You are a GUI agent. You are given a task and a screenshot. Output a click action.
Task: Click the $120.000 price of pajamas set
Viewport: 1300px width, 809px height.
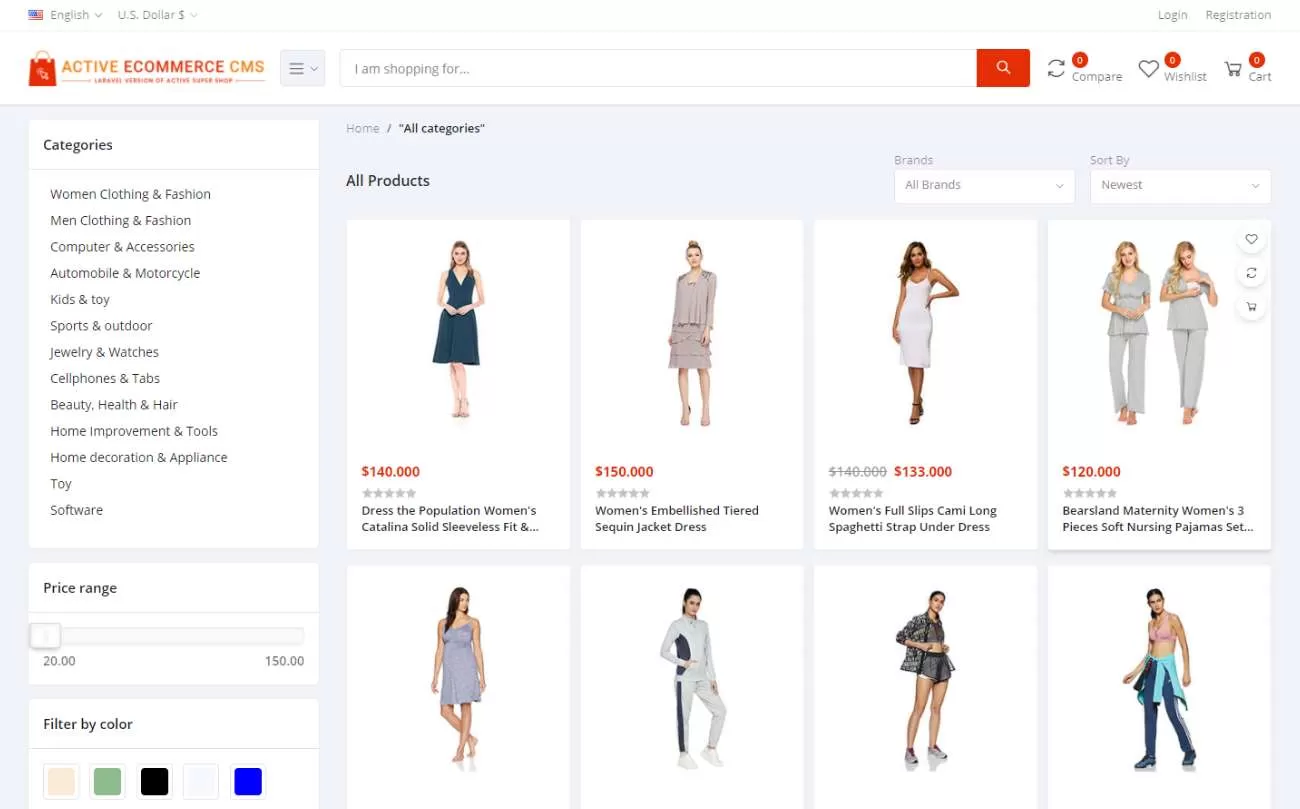click(x=1091, y=472)
